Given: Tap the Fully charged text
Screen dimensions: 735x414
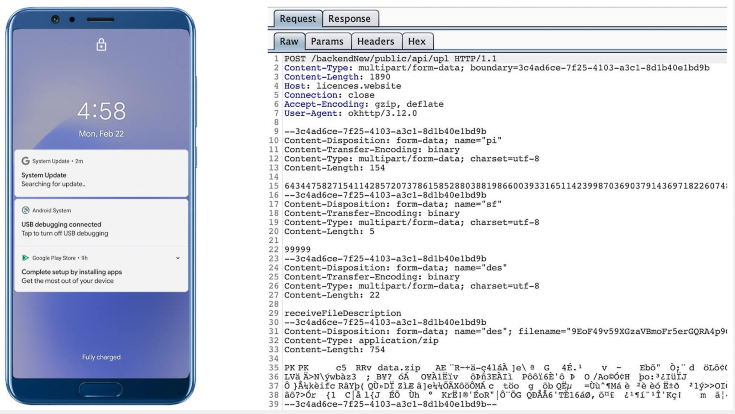Looking at the screenshot, I should (101, 357).
